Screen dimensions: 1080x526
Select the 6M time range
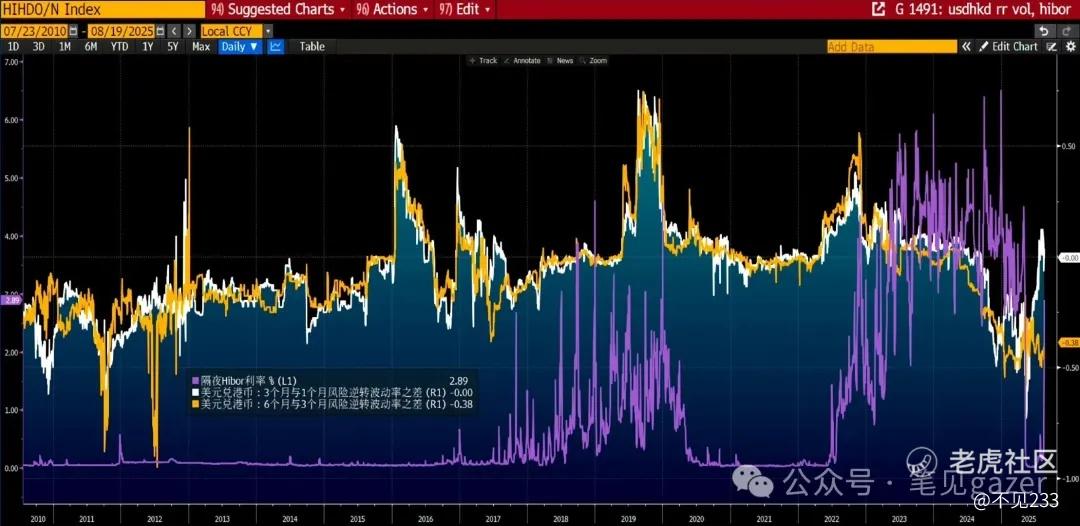91,46
